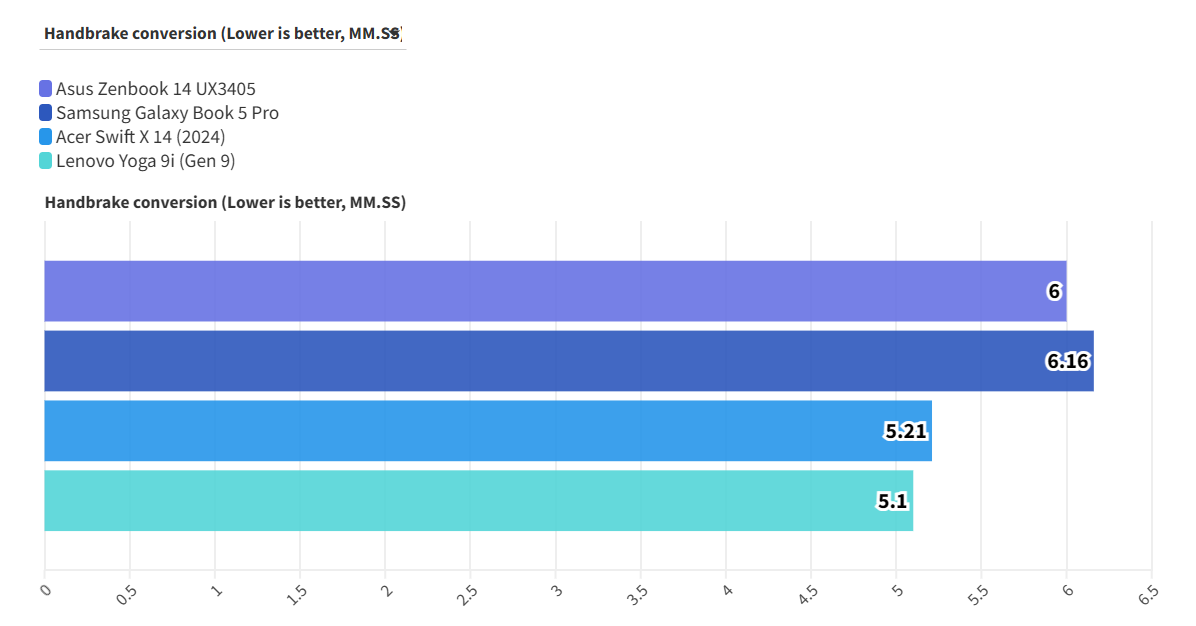This screenshot has width=1196, height=626.
Task: Click the 6.16 value label on the bar
Action: tap(1069, 362)
